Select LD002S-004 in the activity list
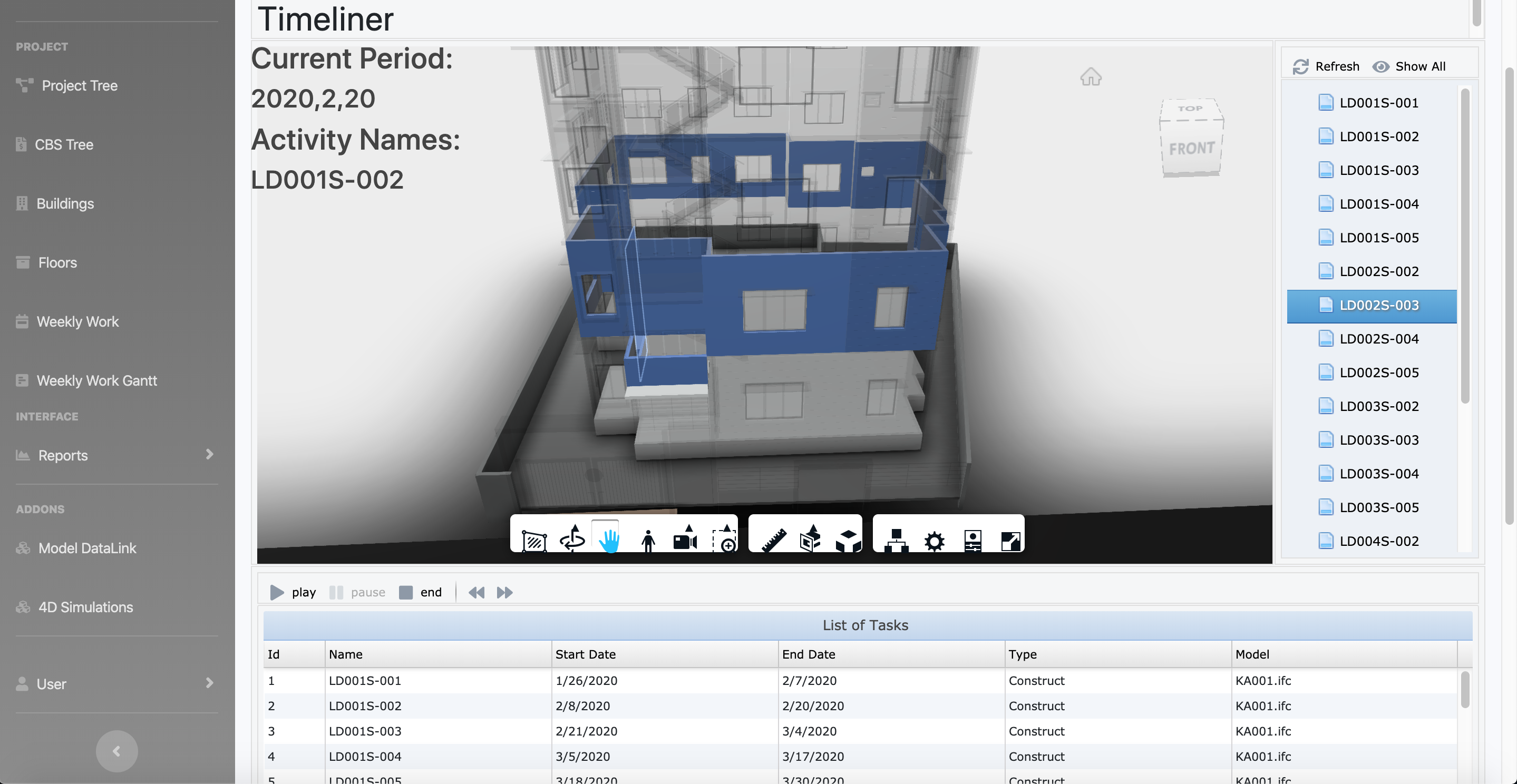The height and width of the screenshot is (784, 1517). [x=1378, y=339]
